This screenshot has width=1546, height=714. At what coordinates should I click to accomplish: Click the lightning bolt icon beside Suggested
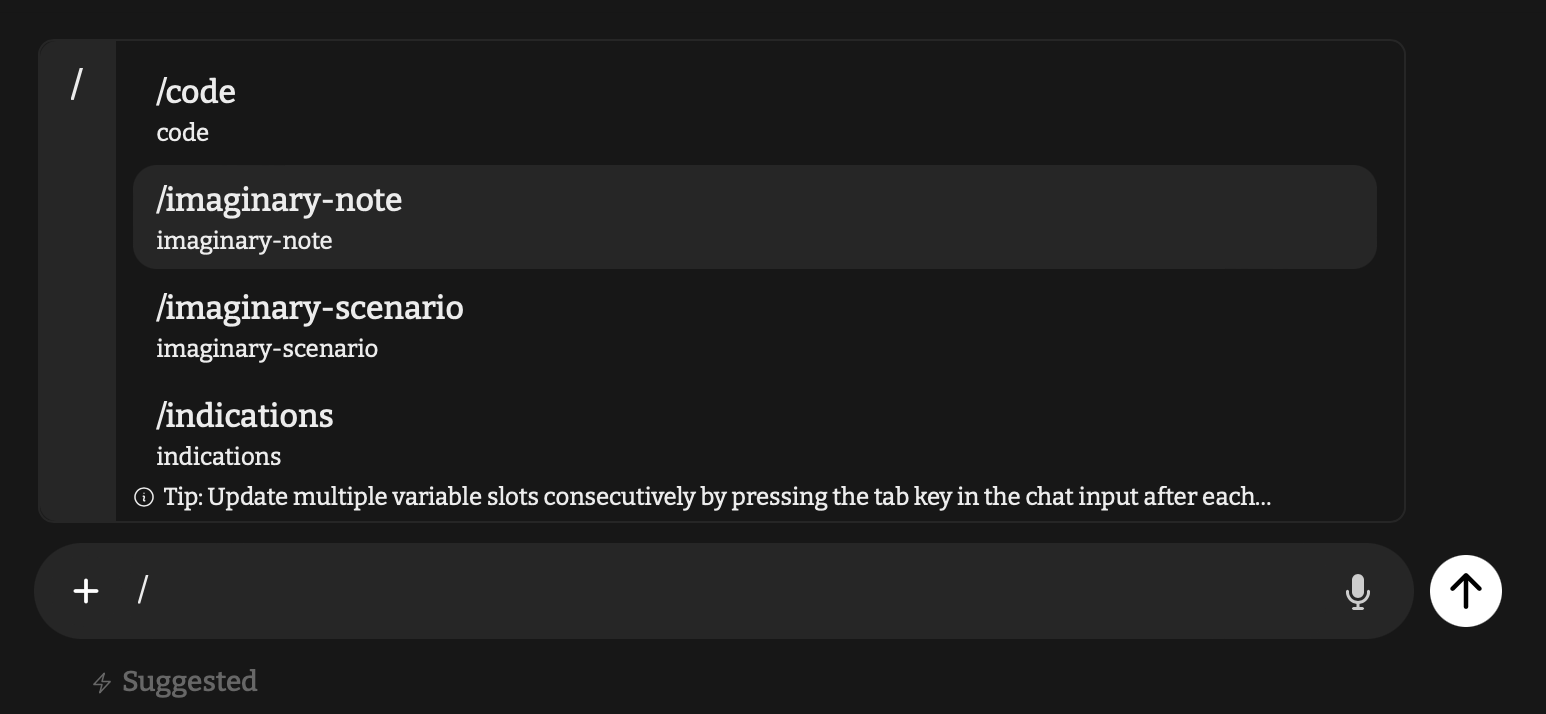101,683
